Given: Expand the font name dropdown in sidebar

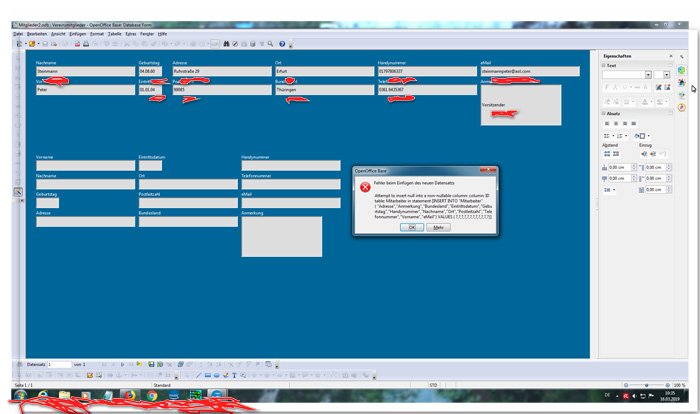Looking at the screenshot, I should (649, 75).
